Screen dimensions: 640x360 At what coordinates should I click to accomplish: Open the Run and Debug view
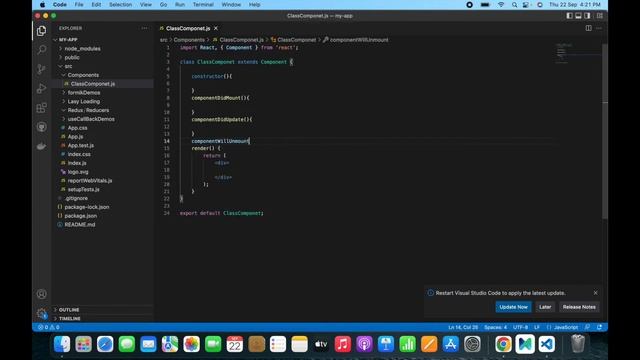[x=41, y=88]
